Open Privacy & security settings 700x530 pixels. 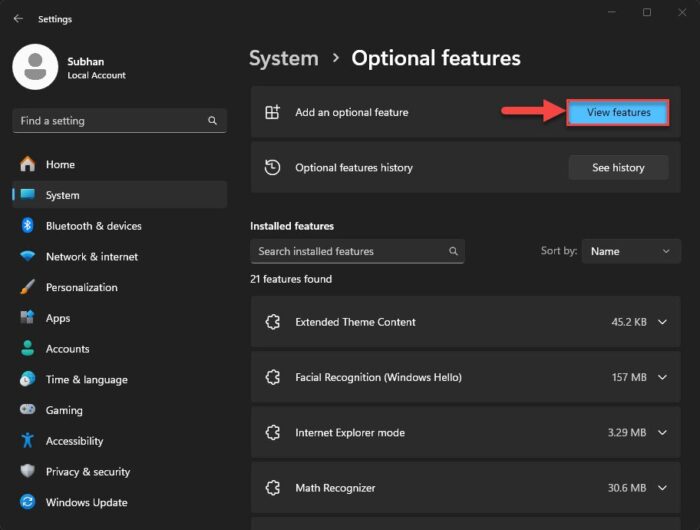120,472
